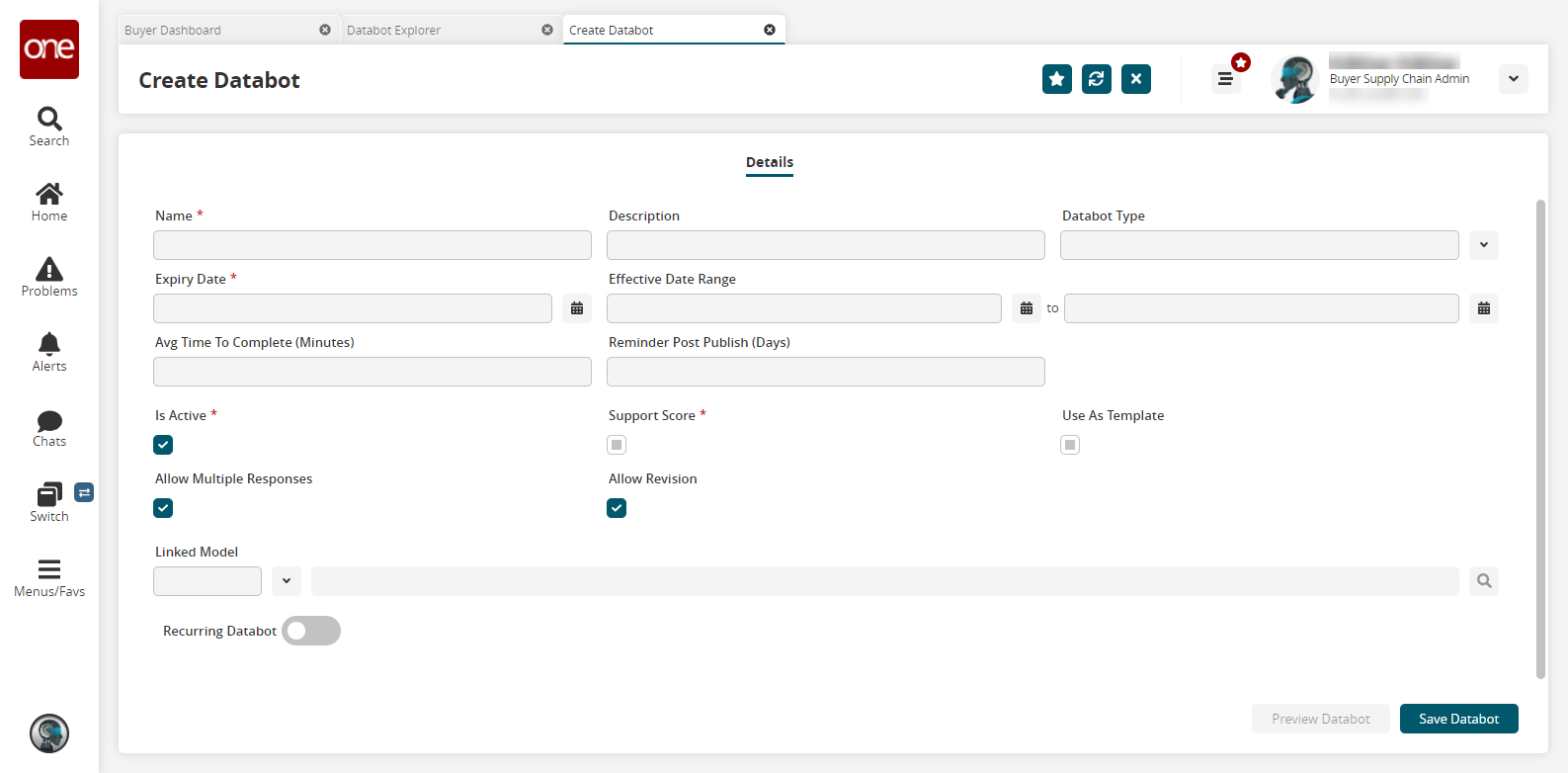Click into the Name input field
Viewport: 1568px width, 773px height.
click(x=372, y=245)
